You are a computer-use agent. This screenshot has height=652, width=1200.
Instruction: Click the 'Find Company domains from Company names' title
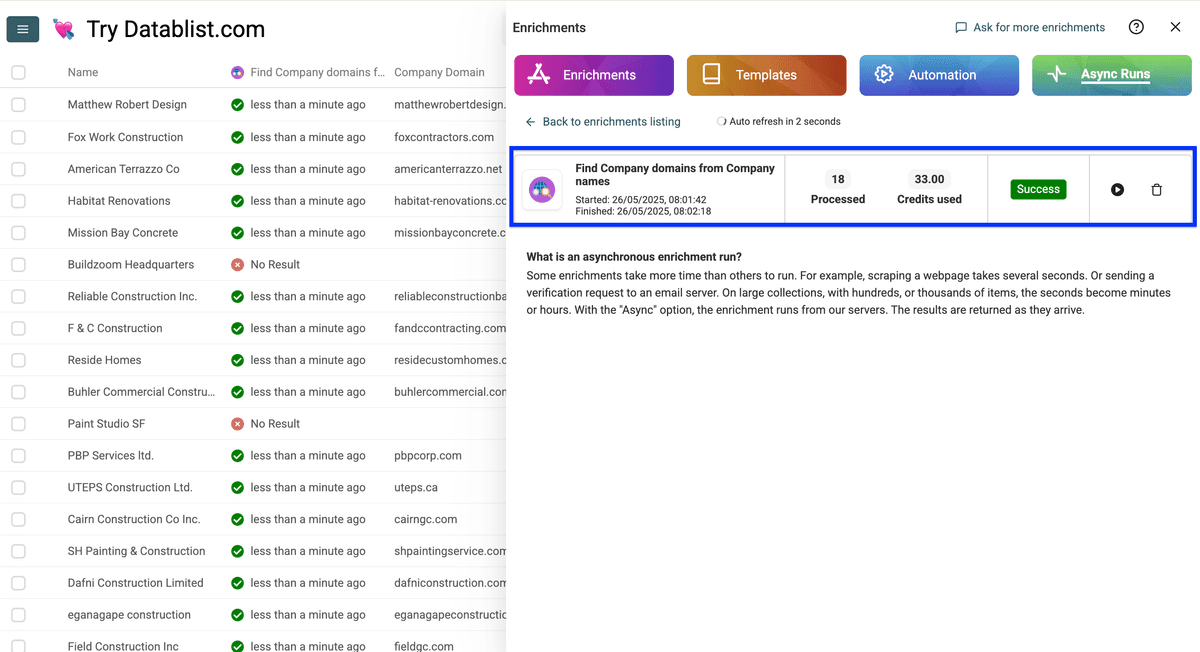(x=675, y=175)
